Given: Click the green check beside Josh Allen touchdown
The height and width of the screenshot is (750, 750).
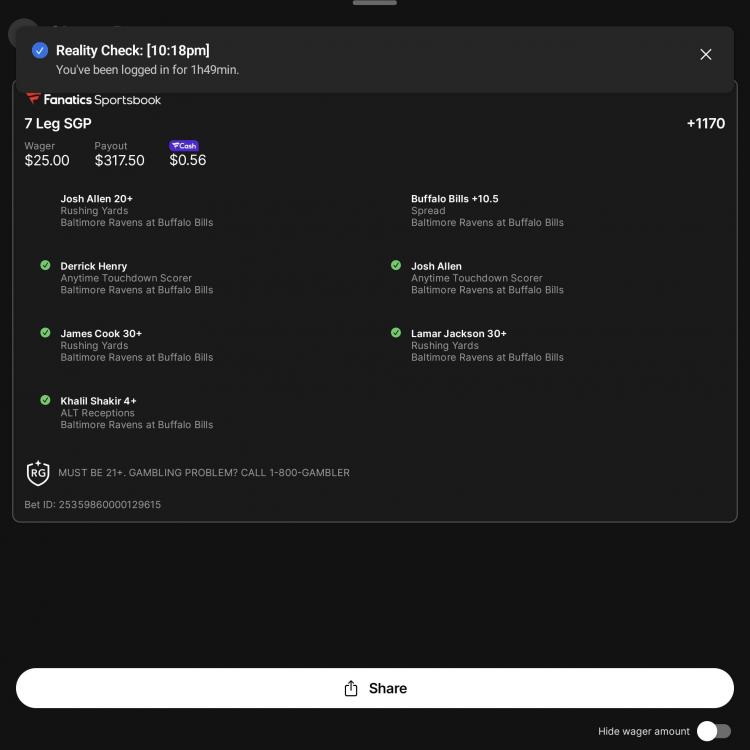Looking at the screenshot, I should [396, 266].
